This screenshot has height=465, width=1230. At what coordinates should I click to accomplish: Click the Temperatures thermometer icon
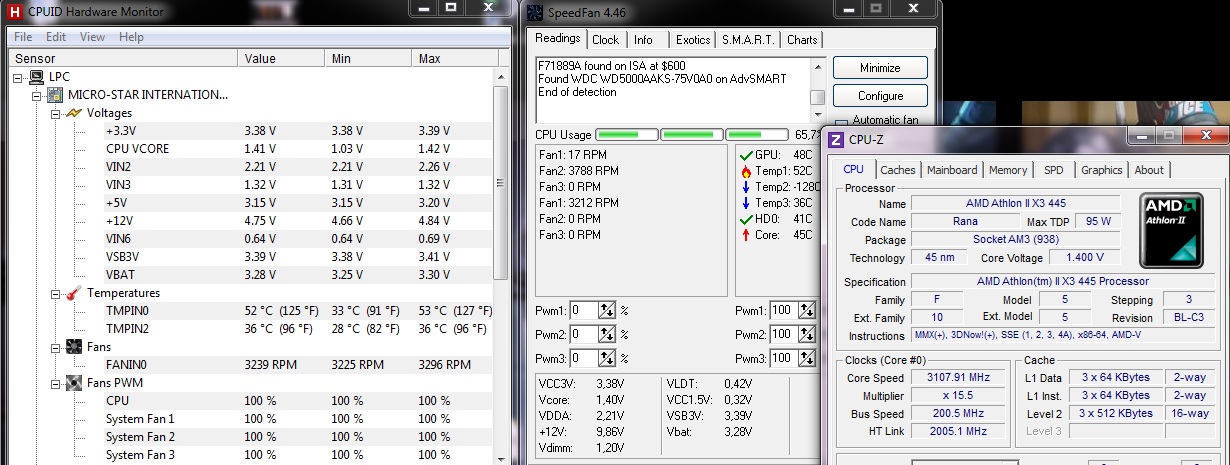[74, 293]
